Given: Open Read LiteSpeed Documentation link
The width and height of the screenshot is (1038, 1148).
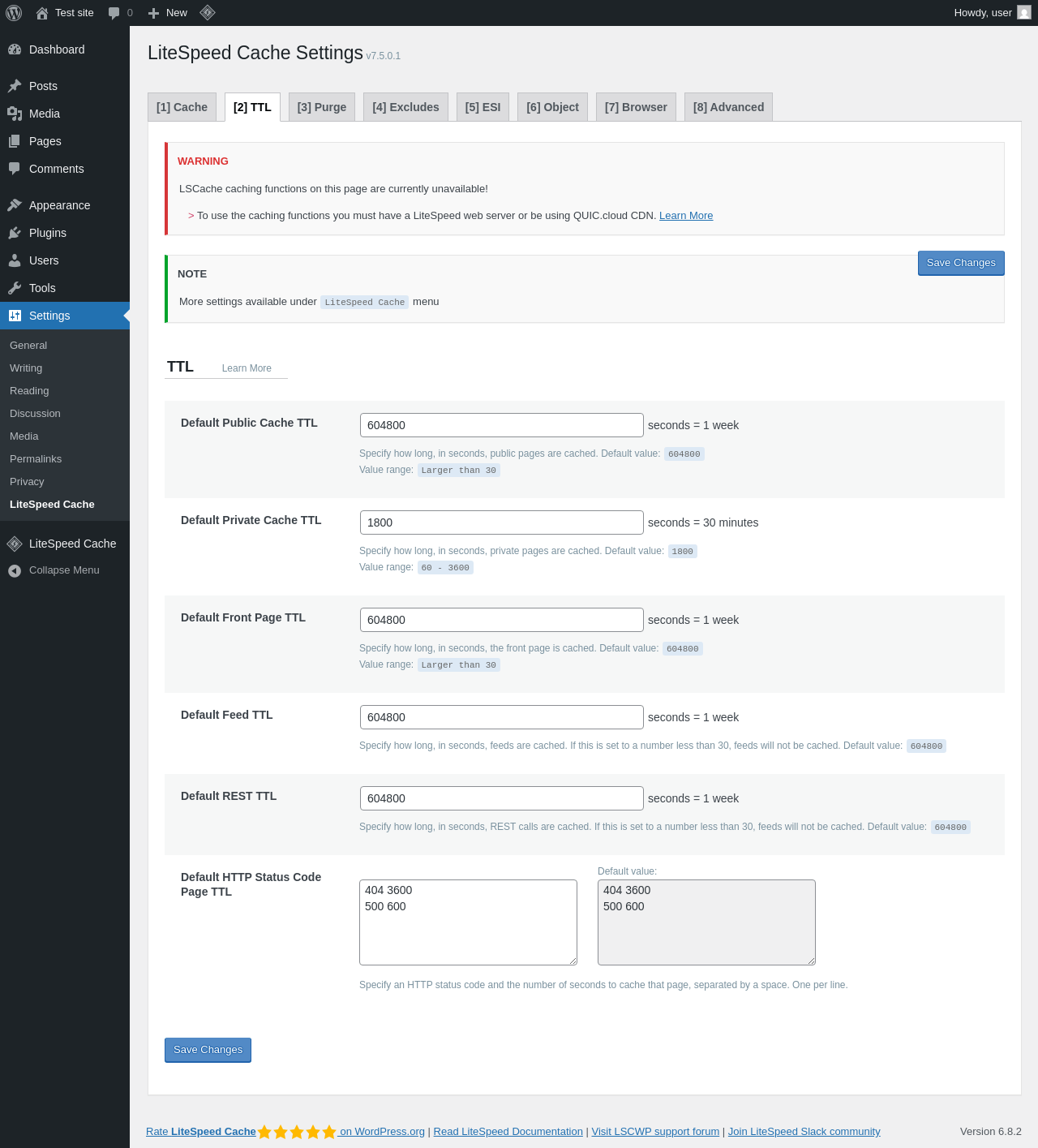Looking at the screenshot, I should tap(508, 1132).
